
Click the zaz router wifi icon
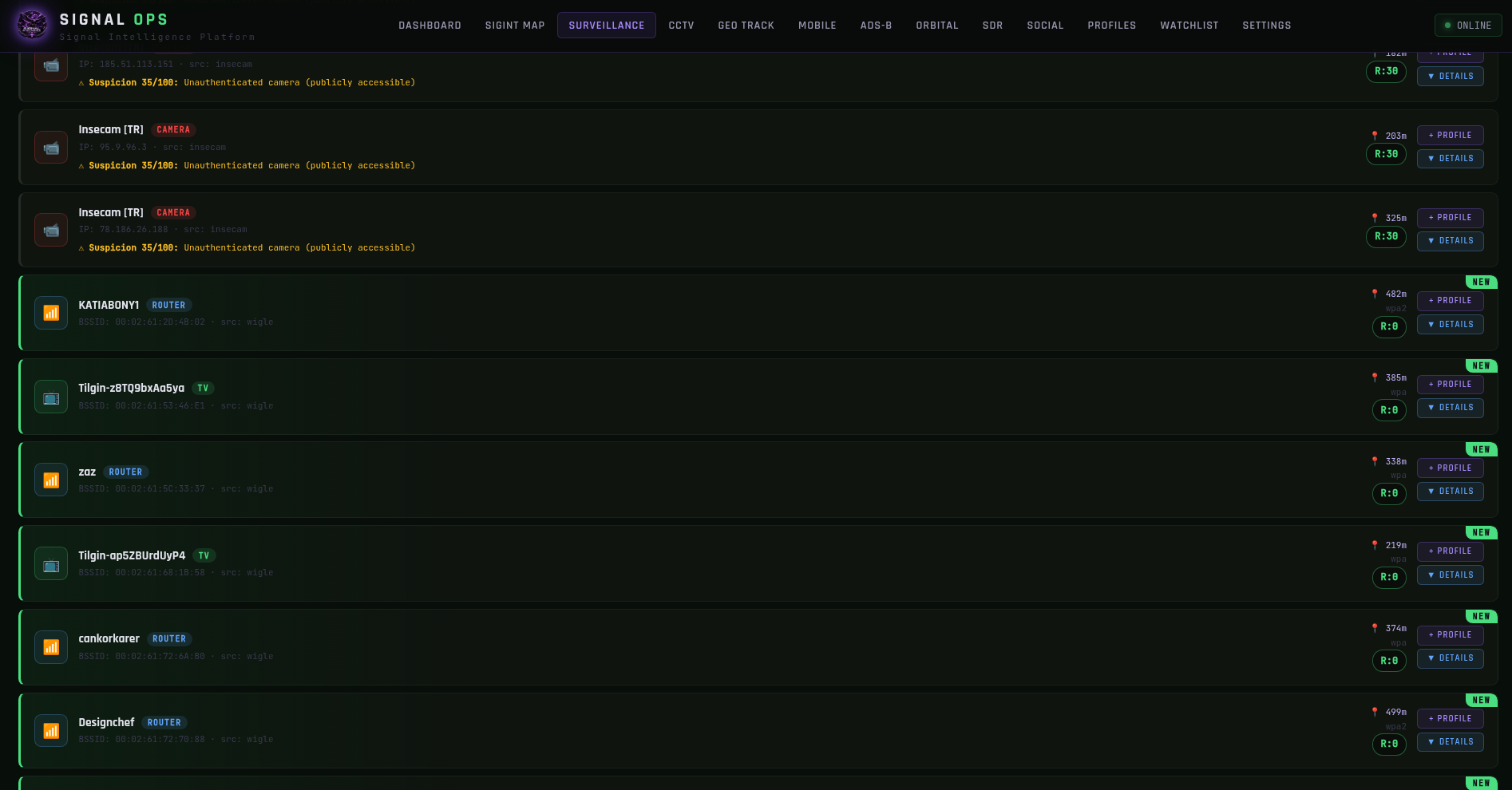click(51, 480)
